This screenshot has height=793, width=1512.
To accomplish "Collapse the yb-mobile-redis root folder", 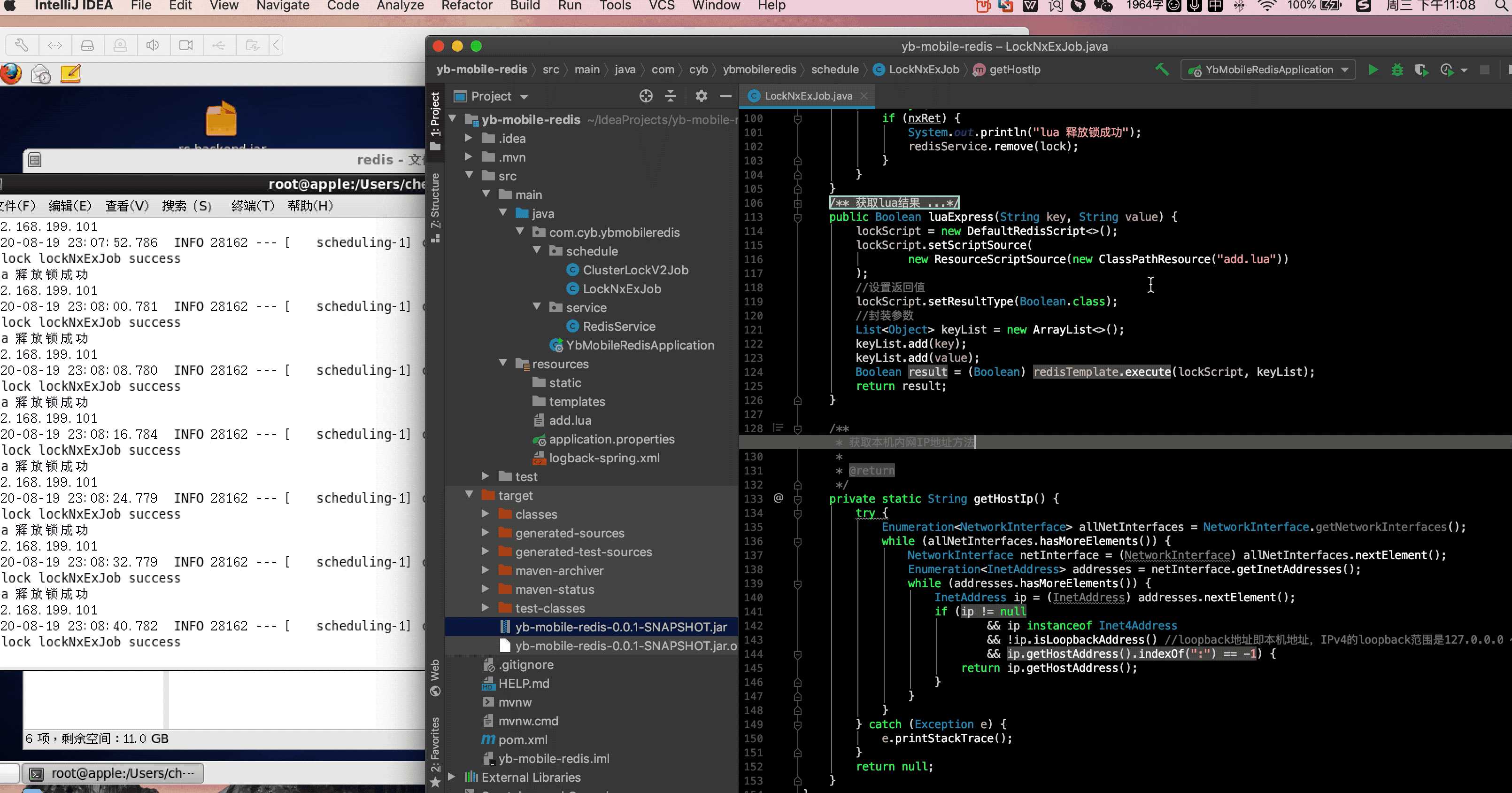I will coord(453,119).
